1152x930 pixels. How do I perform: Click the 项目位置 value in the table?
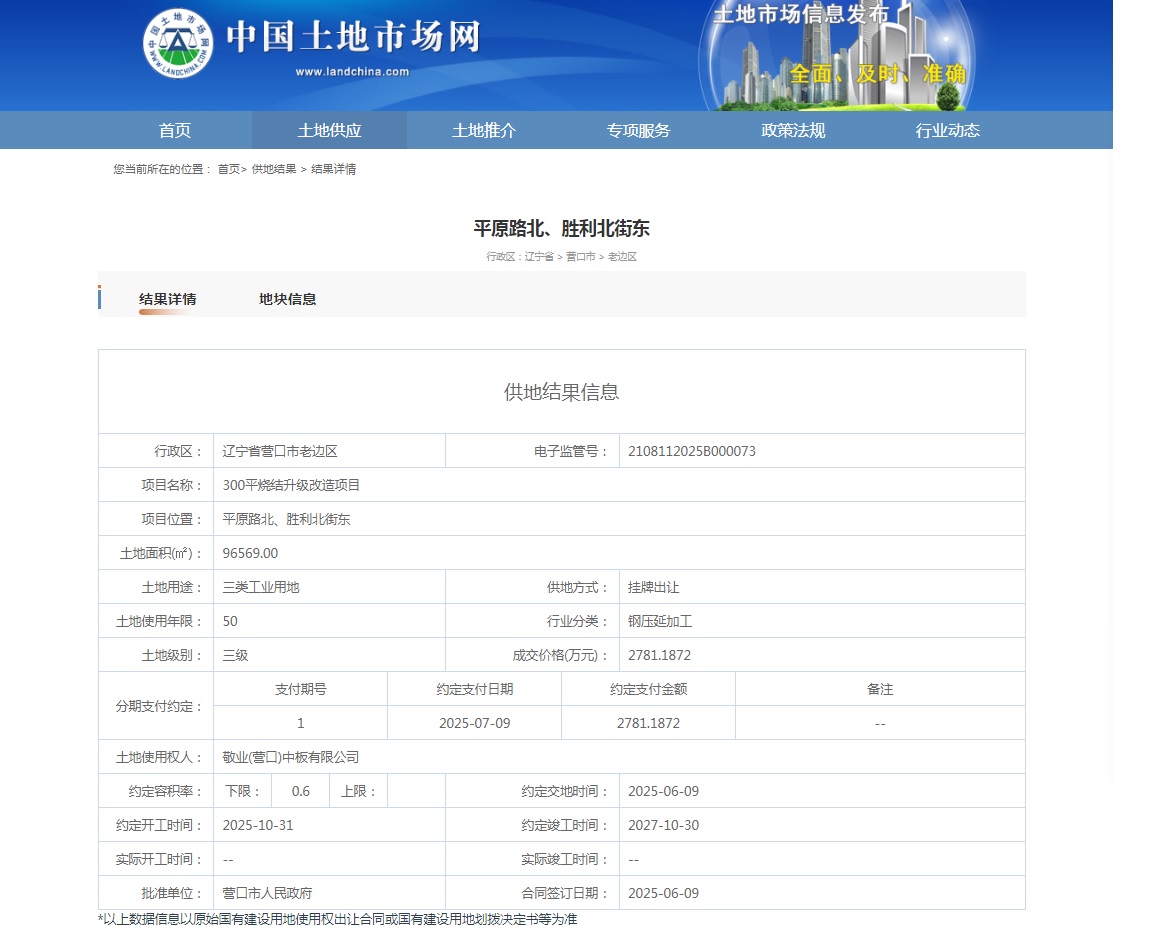286,519
